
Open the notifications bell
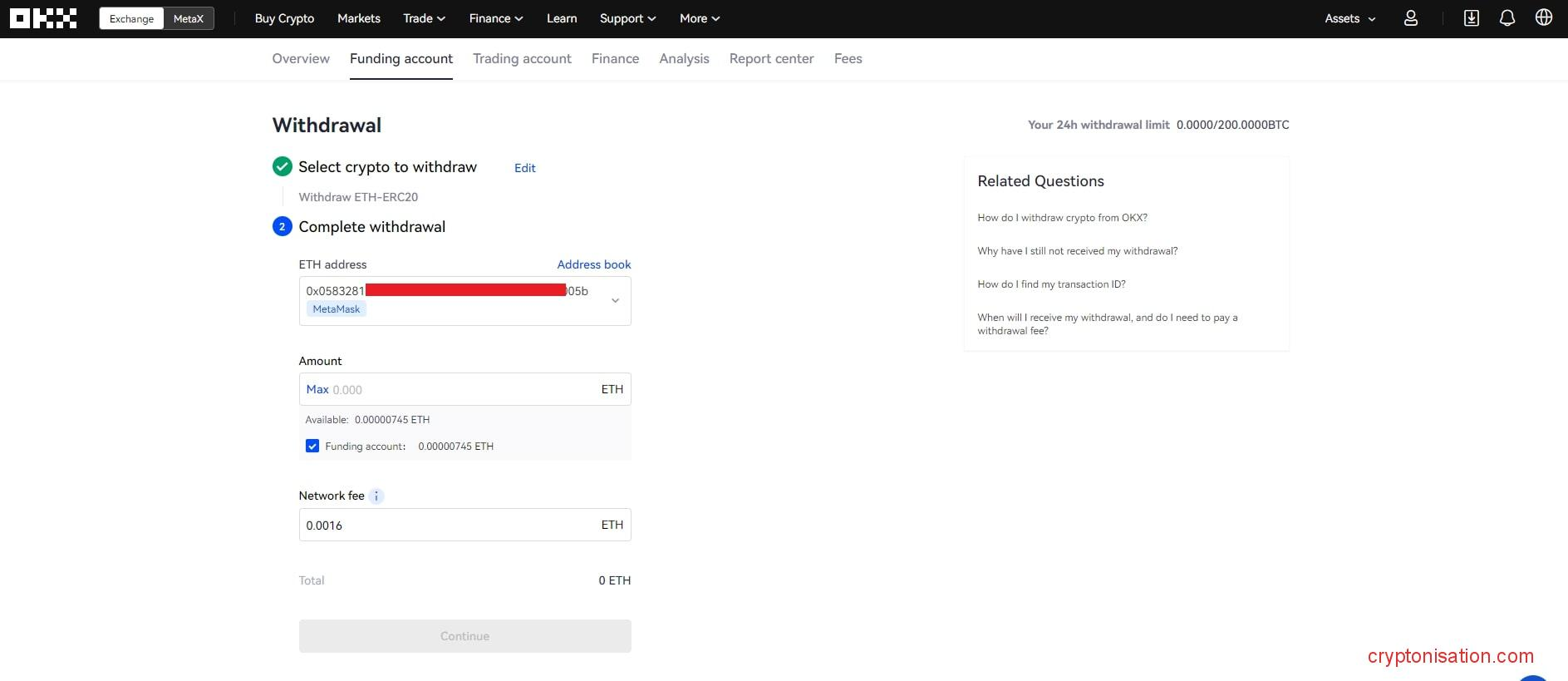pyautogui.click(x=1507, y=18)
